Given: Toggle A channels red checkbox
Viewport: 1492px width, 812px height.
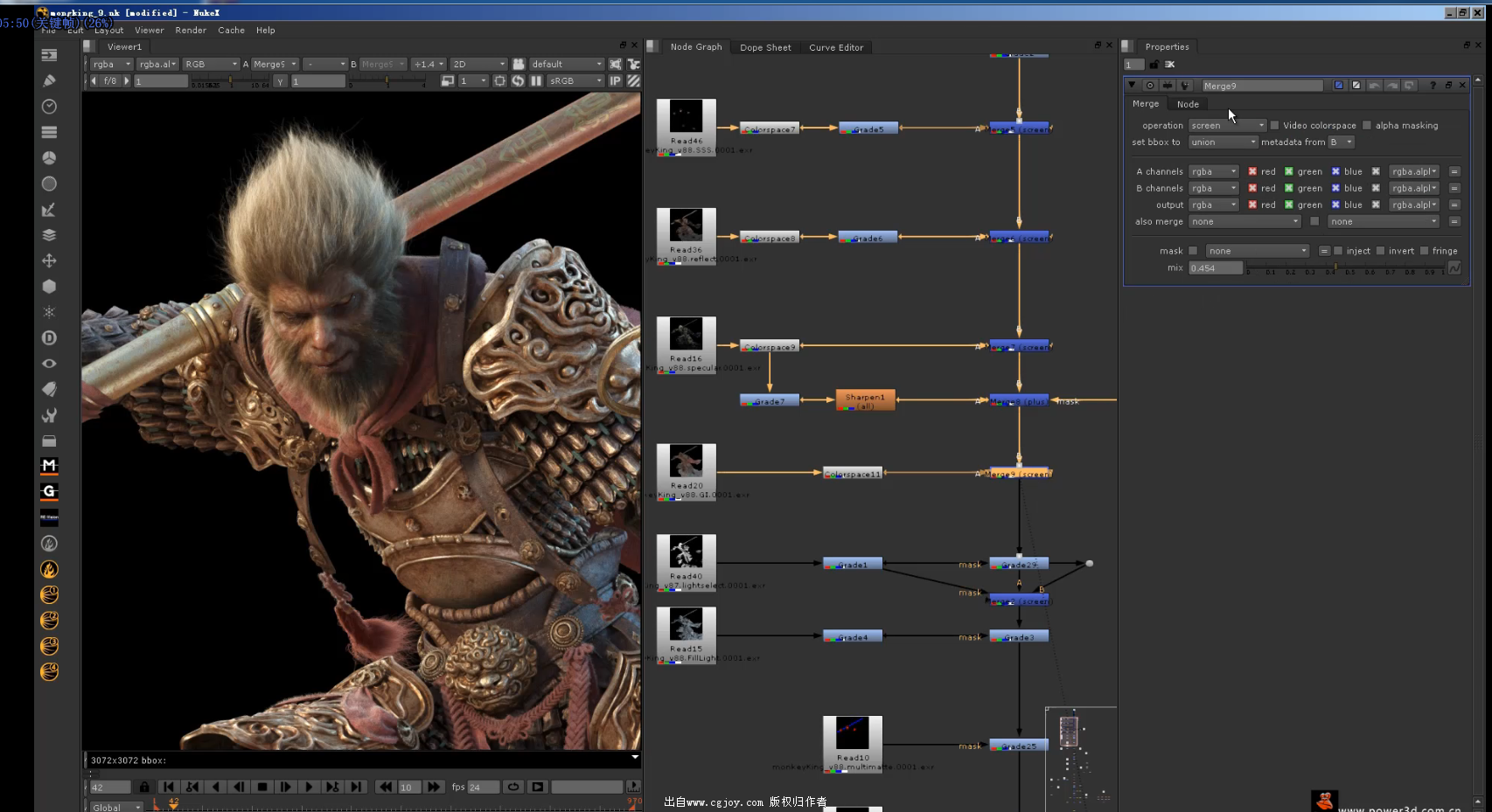Looking at the screenshot, I should pyautogui.click(x=1252, y=171).
